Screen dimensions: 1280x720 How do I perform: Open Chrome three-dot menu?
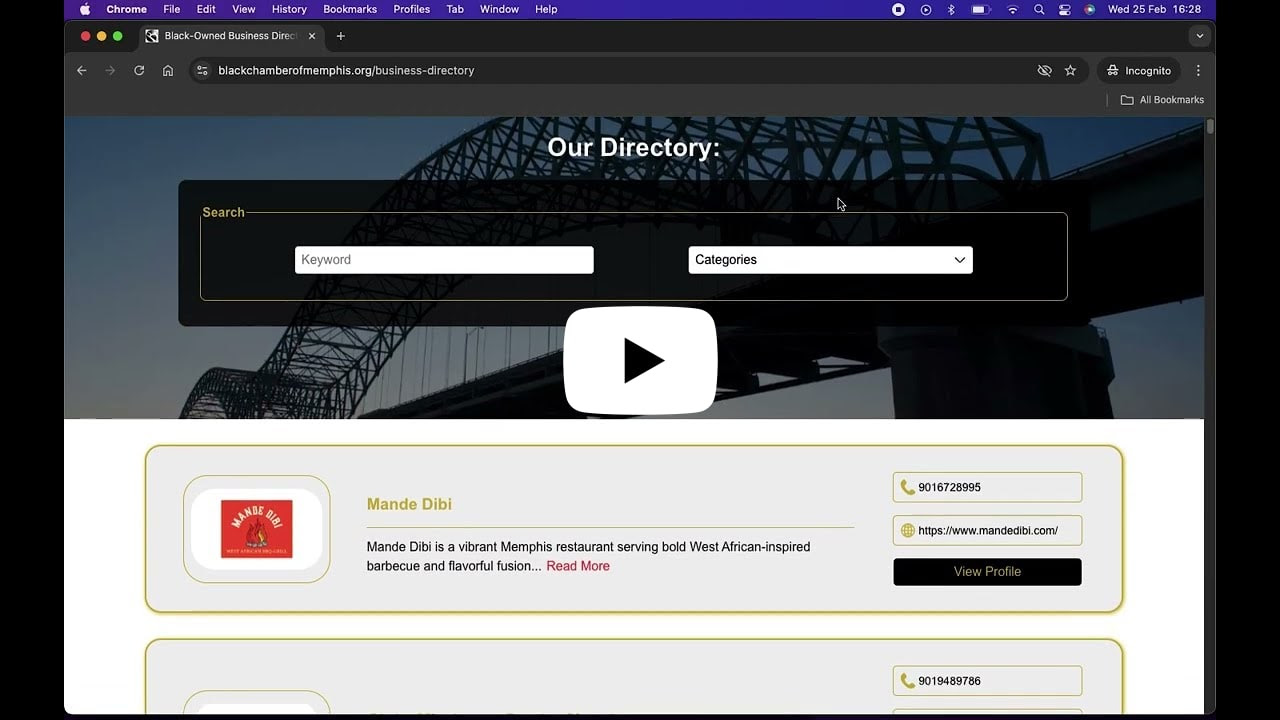coord(1198,70)
